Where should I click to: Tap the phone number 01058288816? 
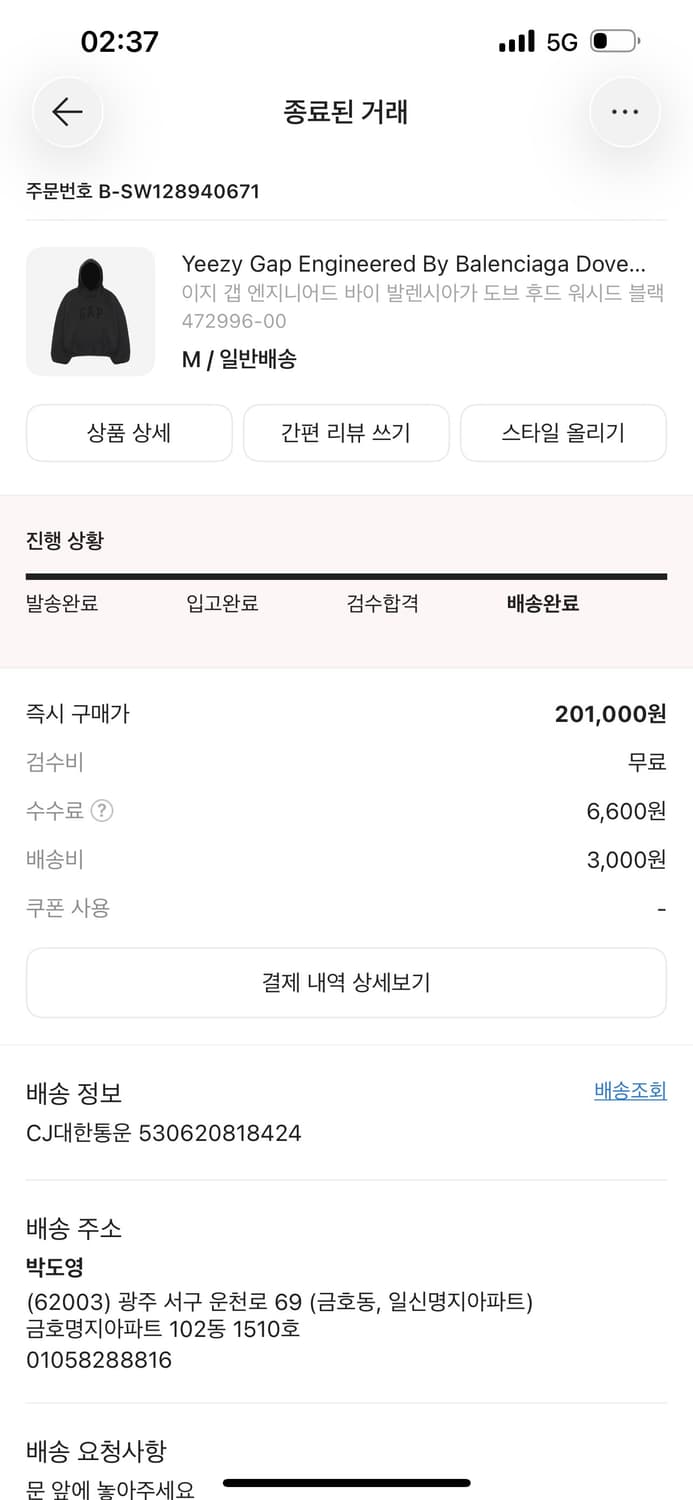99,1359
